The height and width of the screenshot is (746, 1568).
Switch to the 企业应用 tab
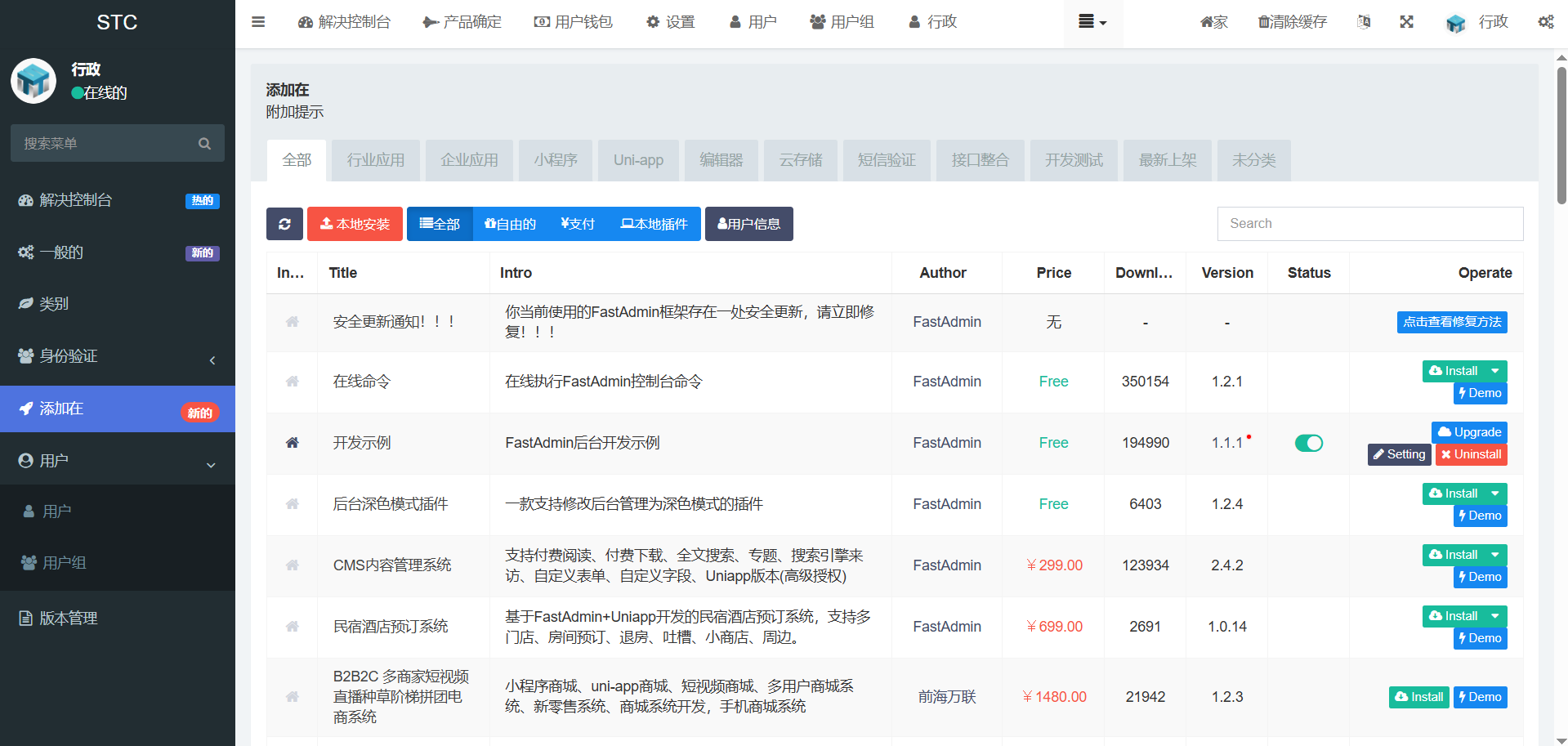[x=470, y=160]
